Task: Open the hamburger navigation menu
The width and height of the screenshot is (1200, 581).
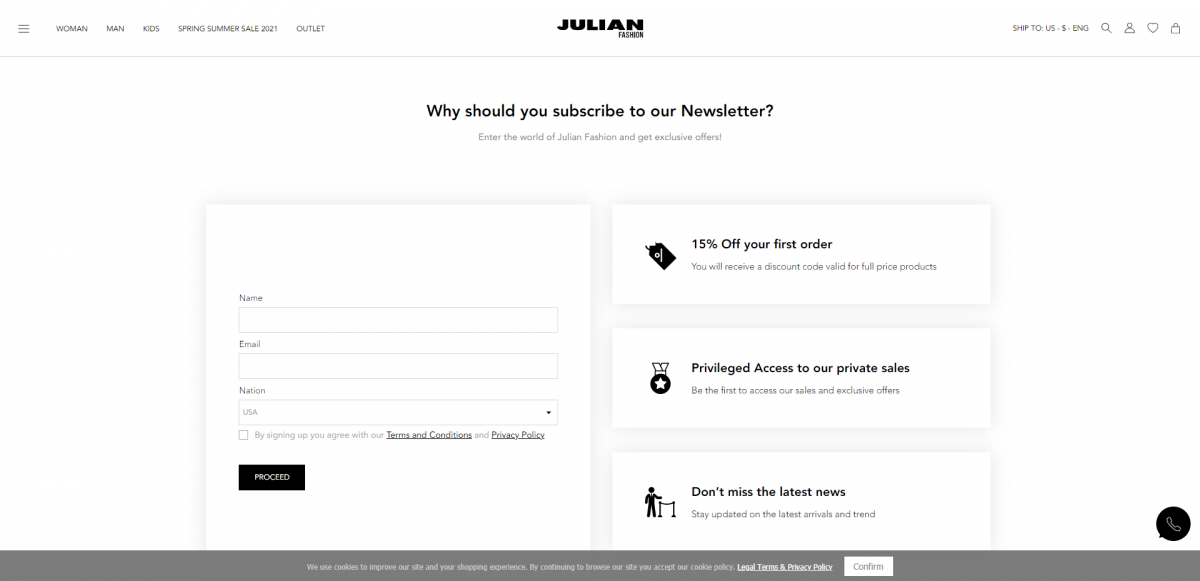Action: pyautogui.click(x=24, y=28)
